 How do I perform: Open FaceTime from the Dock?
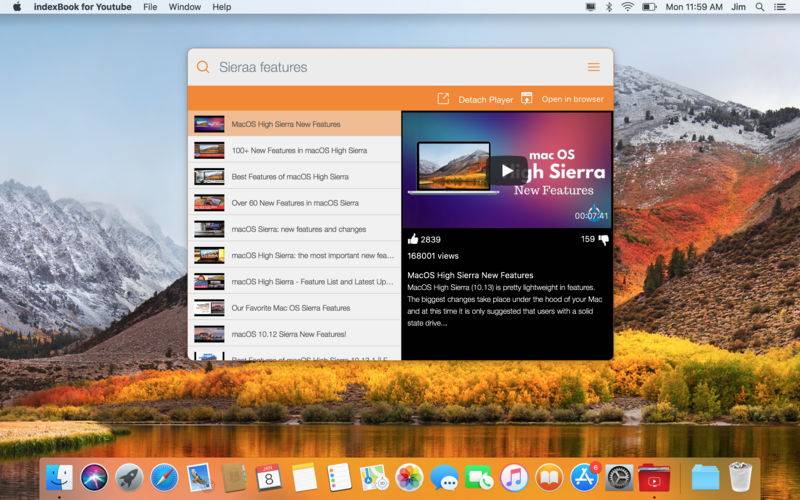pyautogui.click(x=479, y=478)
